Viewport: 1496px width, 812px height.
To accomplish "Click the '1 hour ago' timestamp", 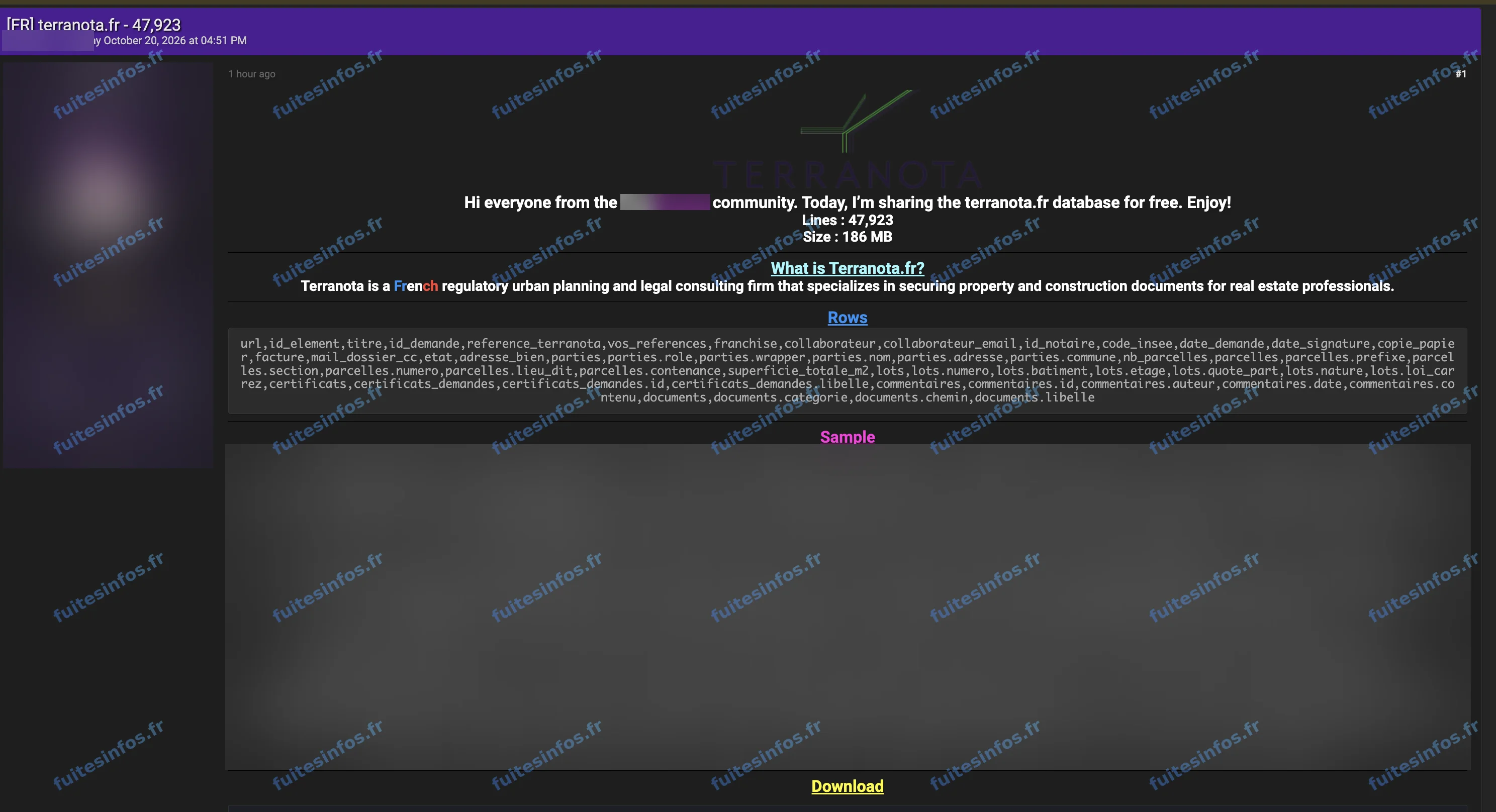I will pyautogui.click(x=251, y=74).
